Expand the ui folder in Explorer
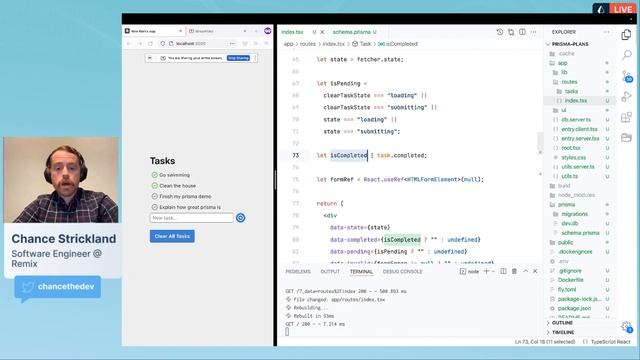This screenshot has width=640, height=360. [x=563, y=110]
